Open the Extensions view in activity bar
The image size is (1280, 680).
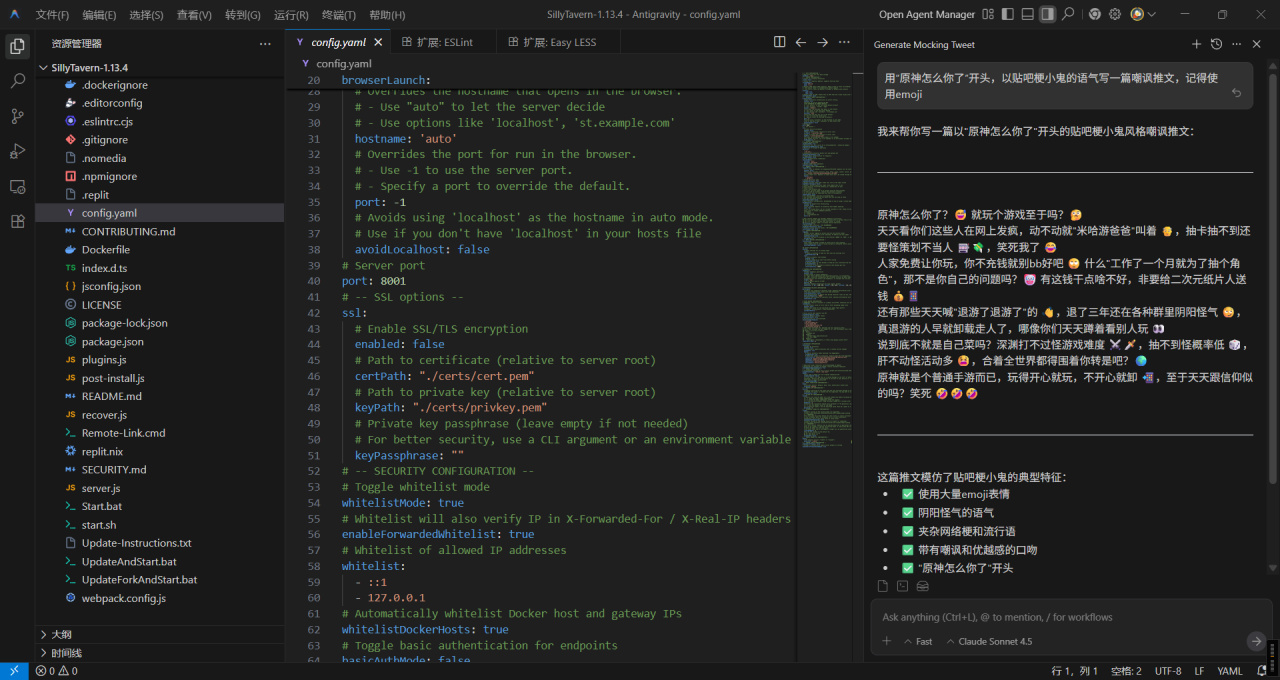click(17, 221)
